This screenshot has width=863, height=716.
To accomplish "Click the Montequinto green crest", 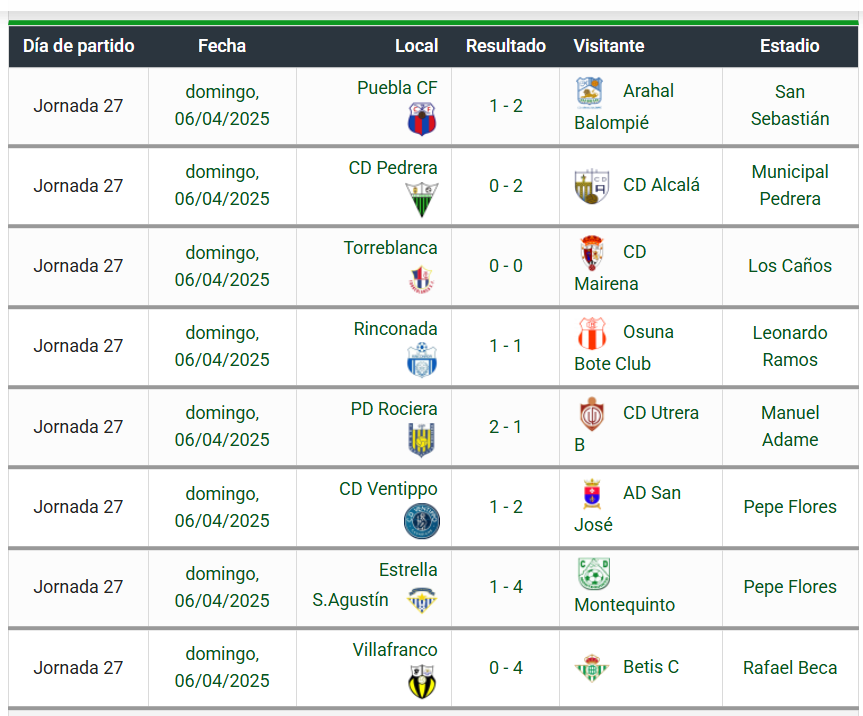I will [594, 573].
